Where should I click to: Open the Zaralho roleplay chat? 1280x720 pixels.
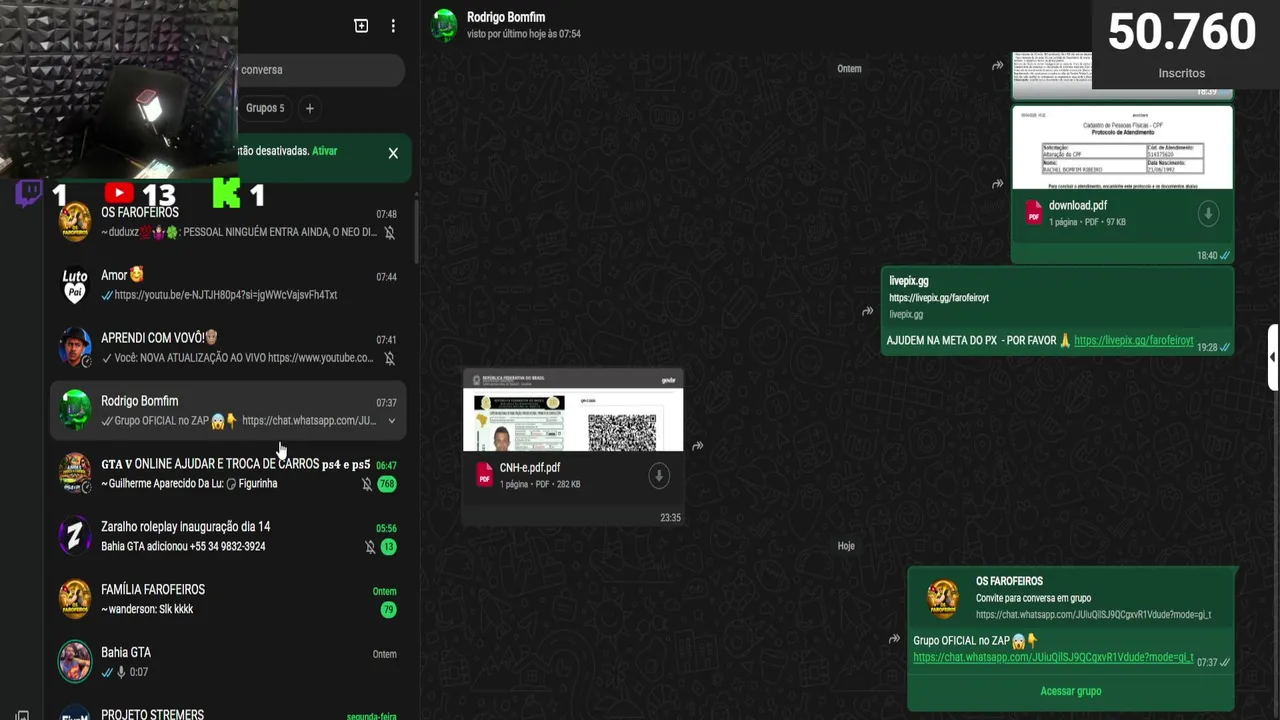point(228,537)
